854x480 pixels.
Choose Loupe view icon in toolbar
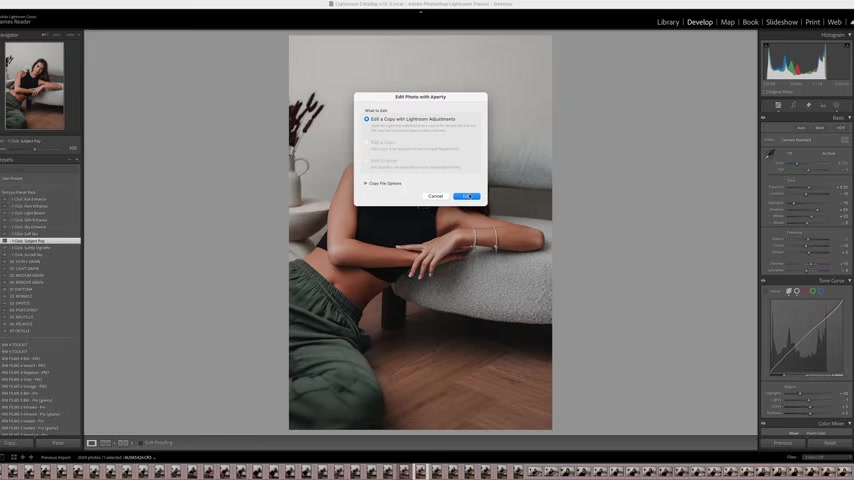coord(92,443)
